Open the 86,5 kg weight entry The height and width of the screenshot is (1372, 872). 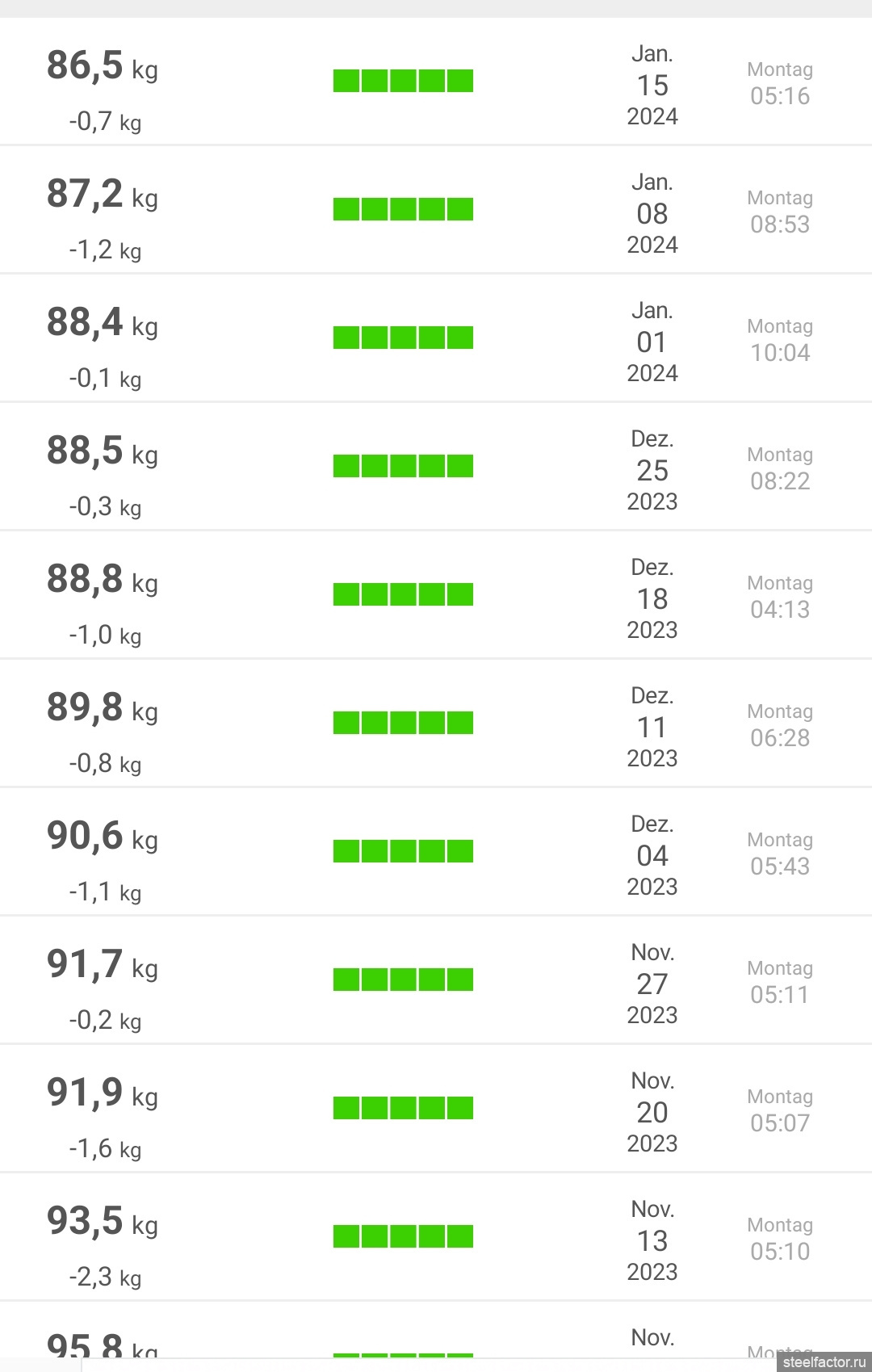102,66
